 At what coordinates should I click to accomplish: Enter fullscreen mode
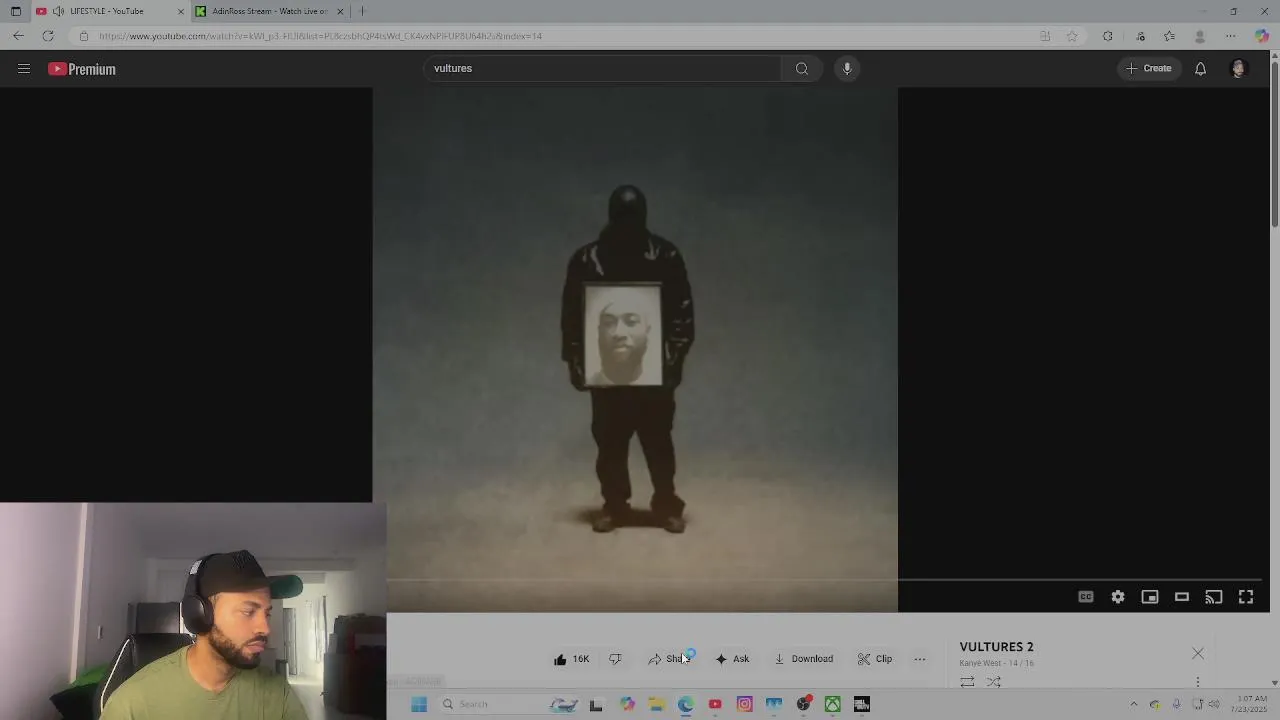click(1246, 597)
